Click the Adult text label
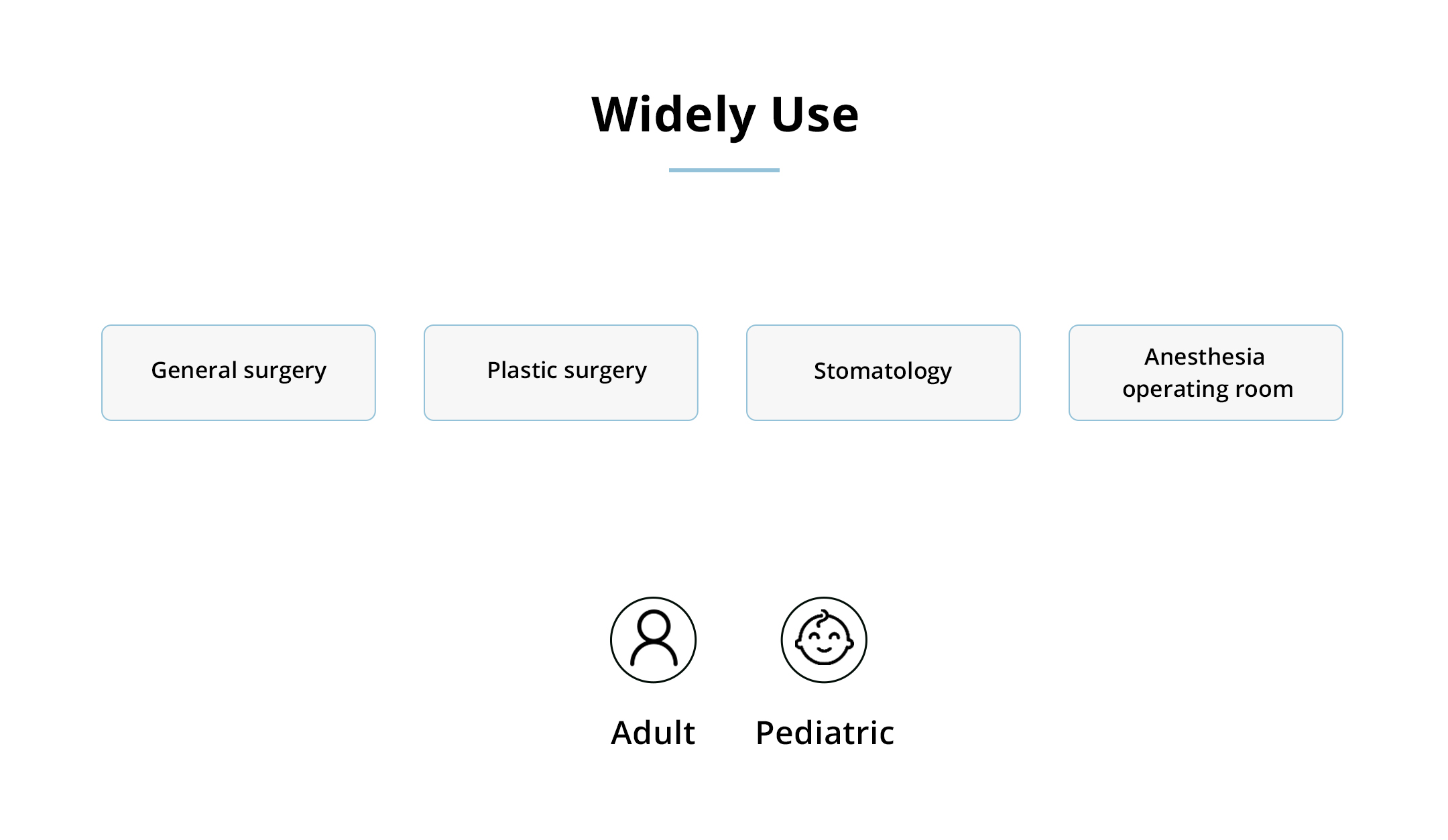1448x840 pixels. pos(653,733)
